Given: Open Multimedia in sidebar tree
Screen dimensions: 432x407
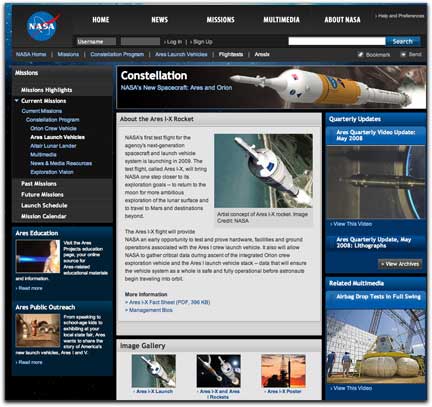Looking at the screenshot, I should [43, 155].
